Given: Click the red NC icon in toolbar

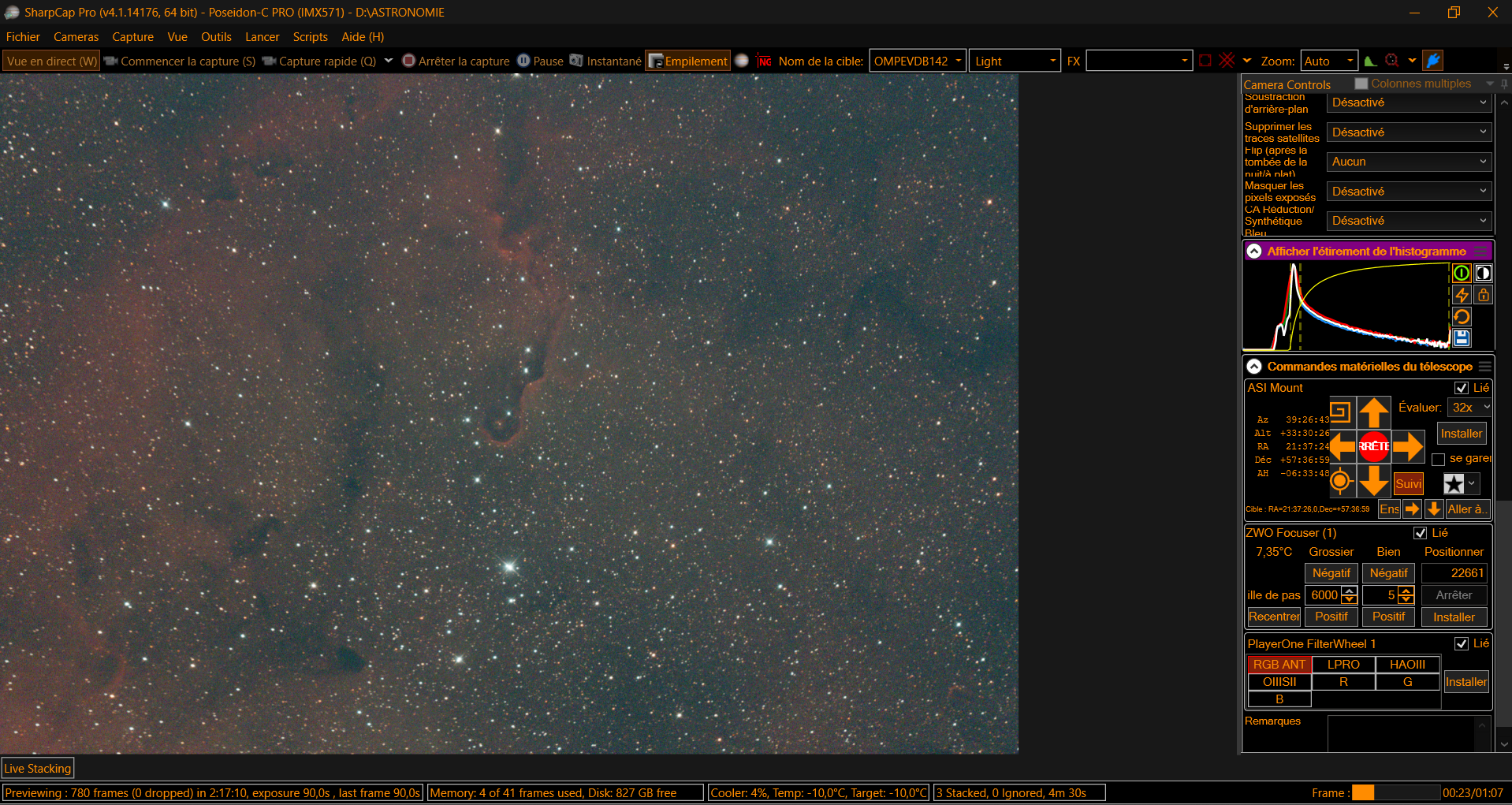Looking at the screenshot, I should click(764, 61).
